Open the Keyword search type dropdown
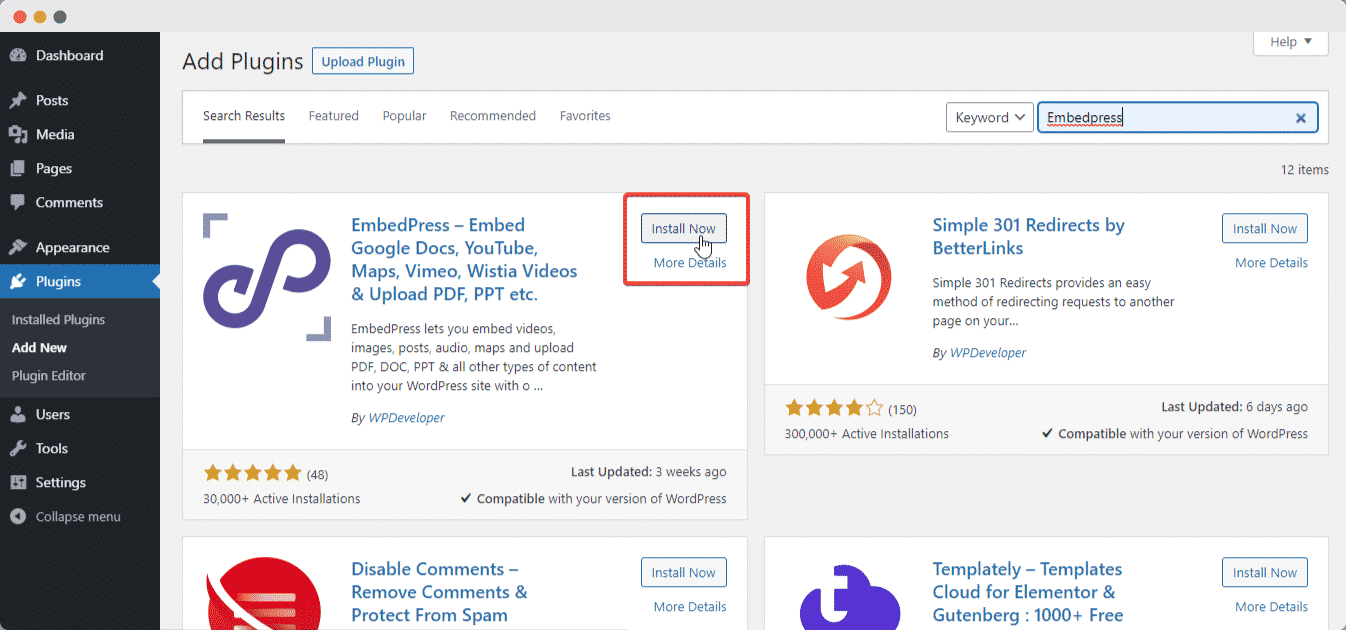Image resolution: width=1346 pixels, height=630 pixels. coord(989,118)
